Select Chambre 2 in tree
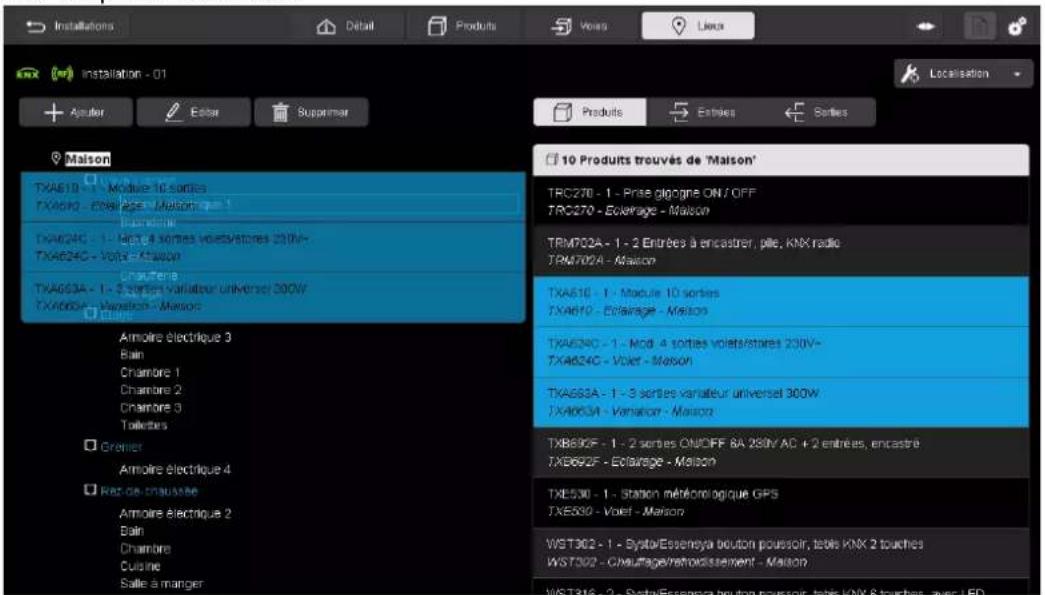This screenshot has width=1045, height=595. (x=151, y=390)
